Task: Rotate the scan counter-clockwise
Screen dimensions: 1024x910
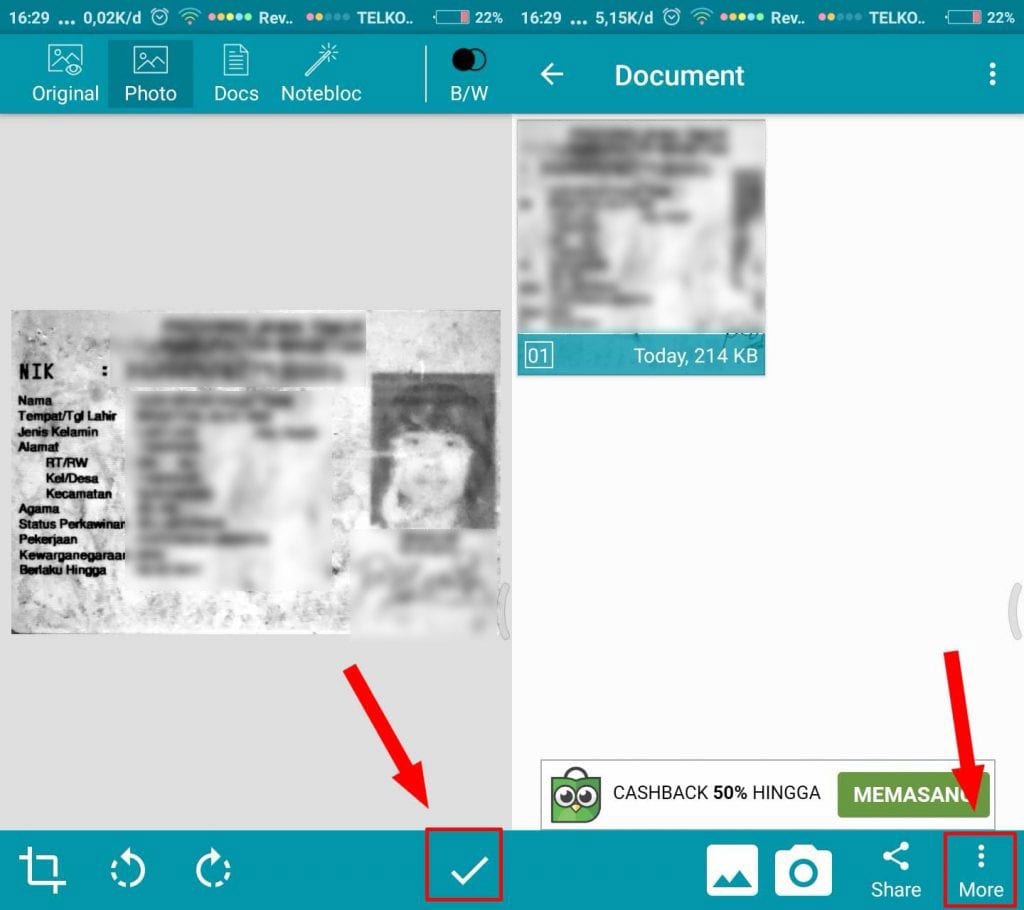Action: (127, 869)
